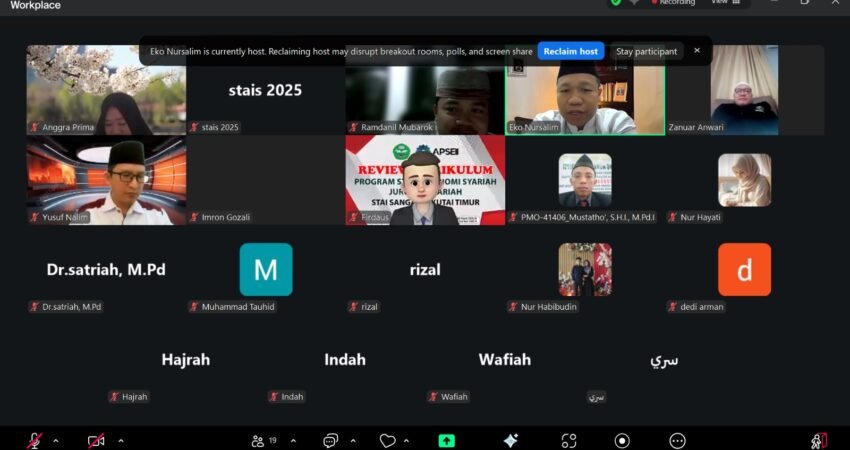The width and height of the screenshot is (850, 450).
Task: Turn on the camera video
Action: coord(96,440)
